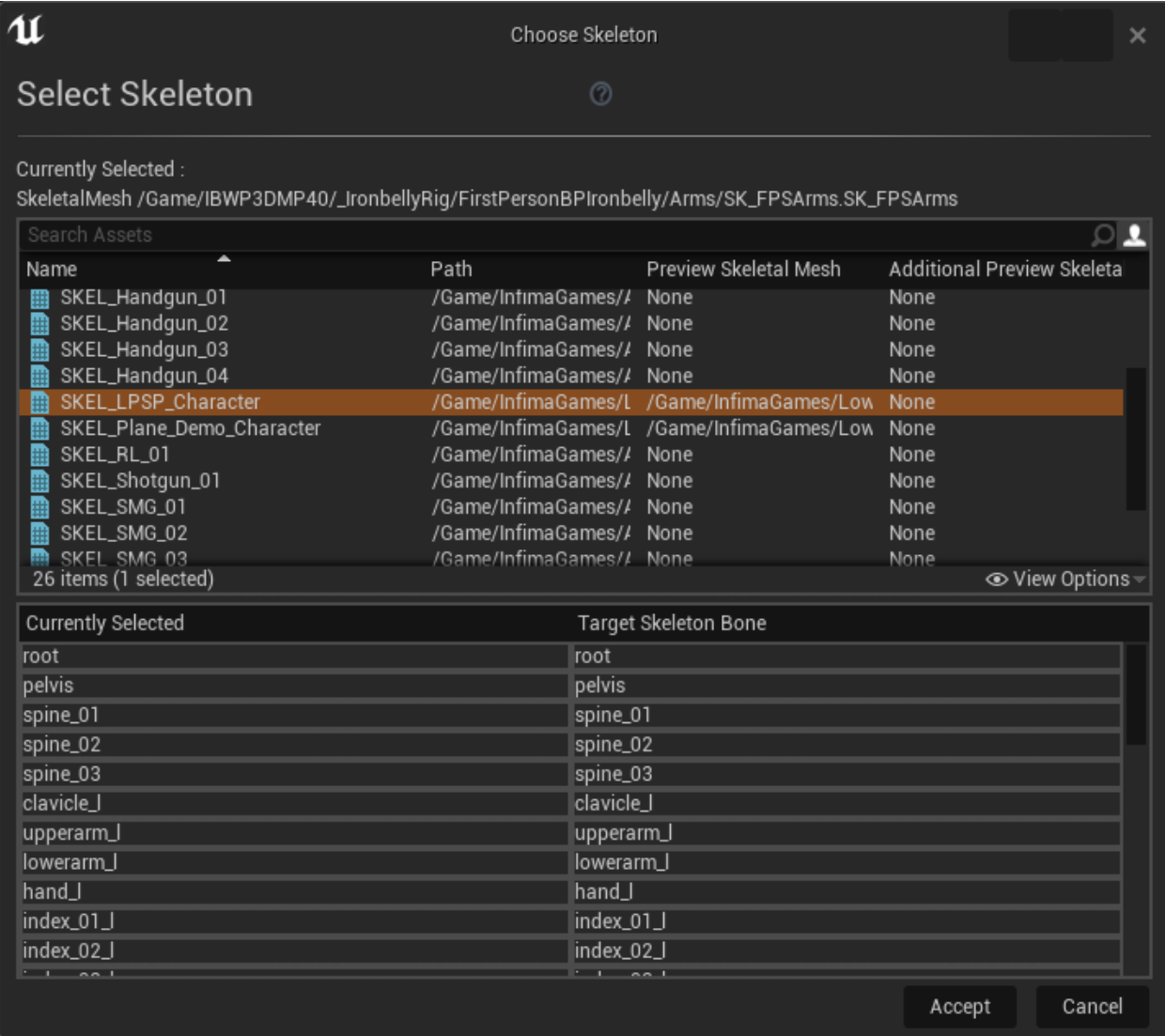Click the bone list vertical scrollbar
Image resolution: width=1165 pixels, height=1036 pixels.
(x=1135, y=695)
